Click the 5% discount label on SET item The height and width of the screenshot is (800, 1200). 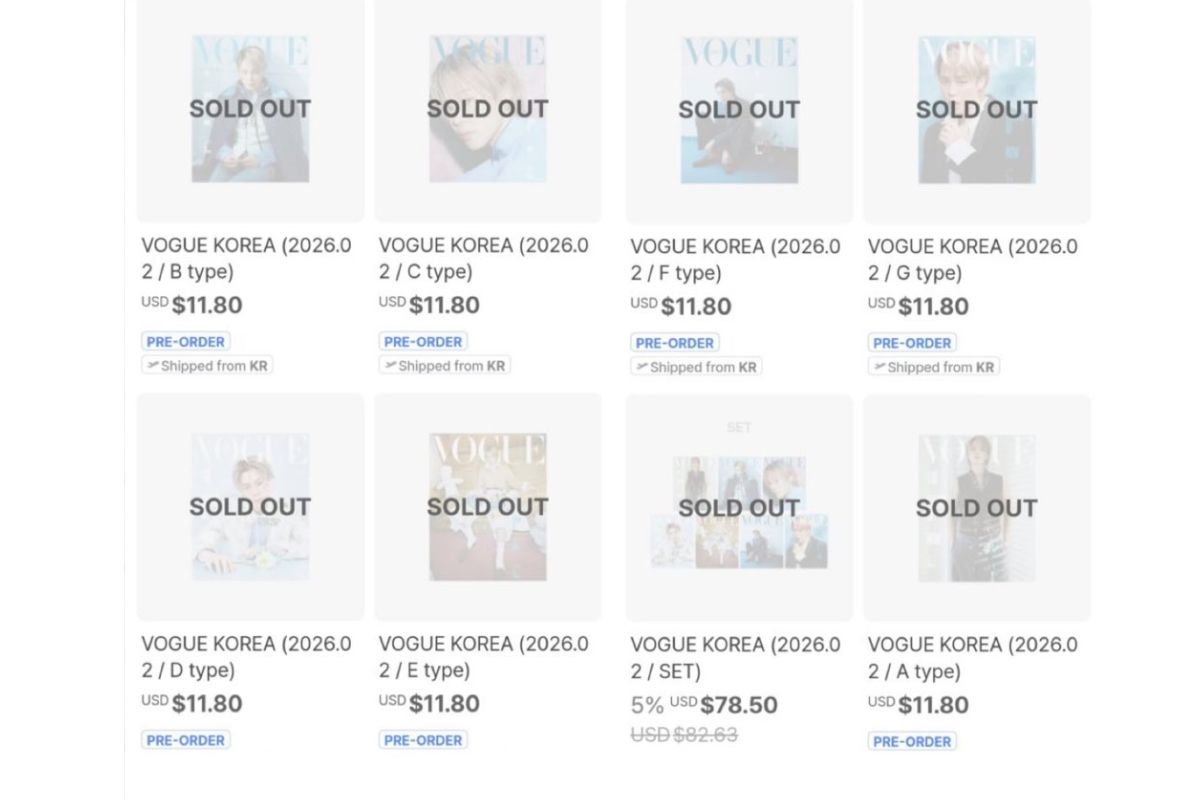coord(649,705)
